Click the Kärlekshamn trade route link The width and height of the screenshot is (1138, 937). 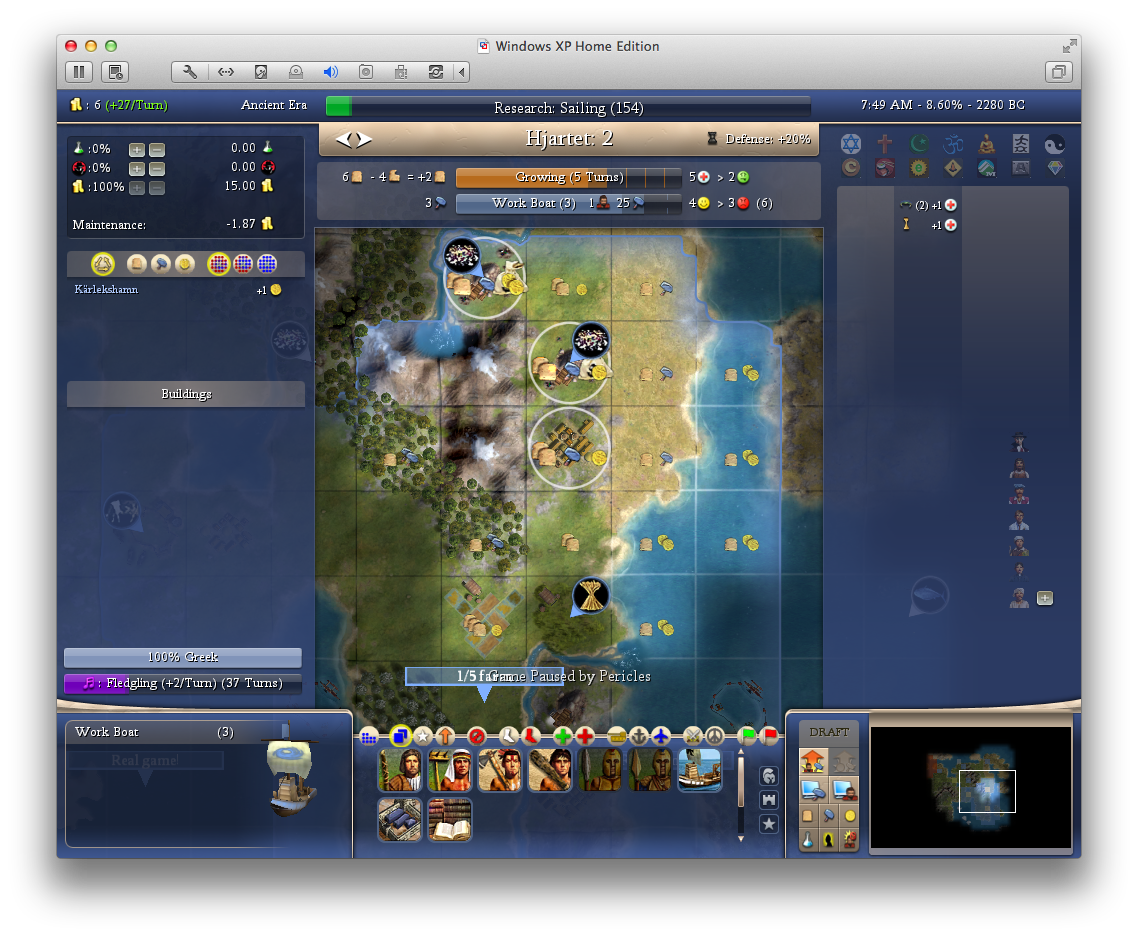[x=106, y=289]
